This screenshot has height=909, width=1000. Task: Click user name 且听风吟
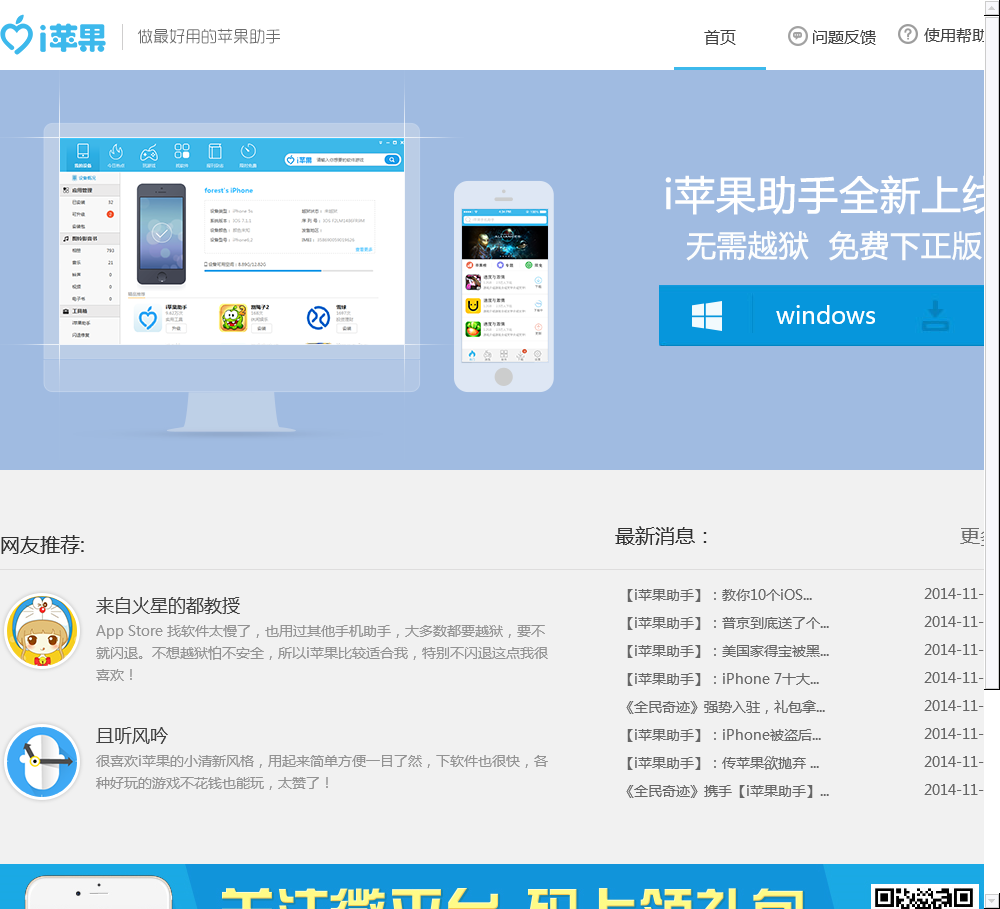[x=131, y=735]
